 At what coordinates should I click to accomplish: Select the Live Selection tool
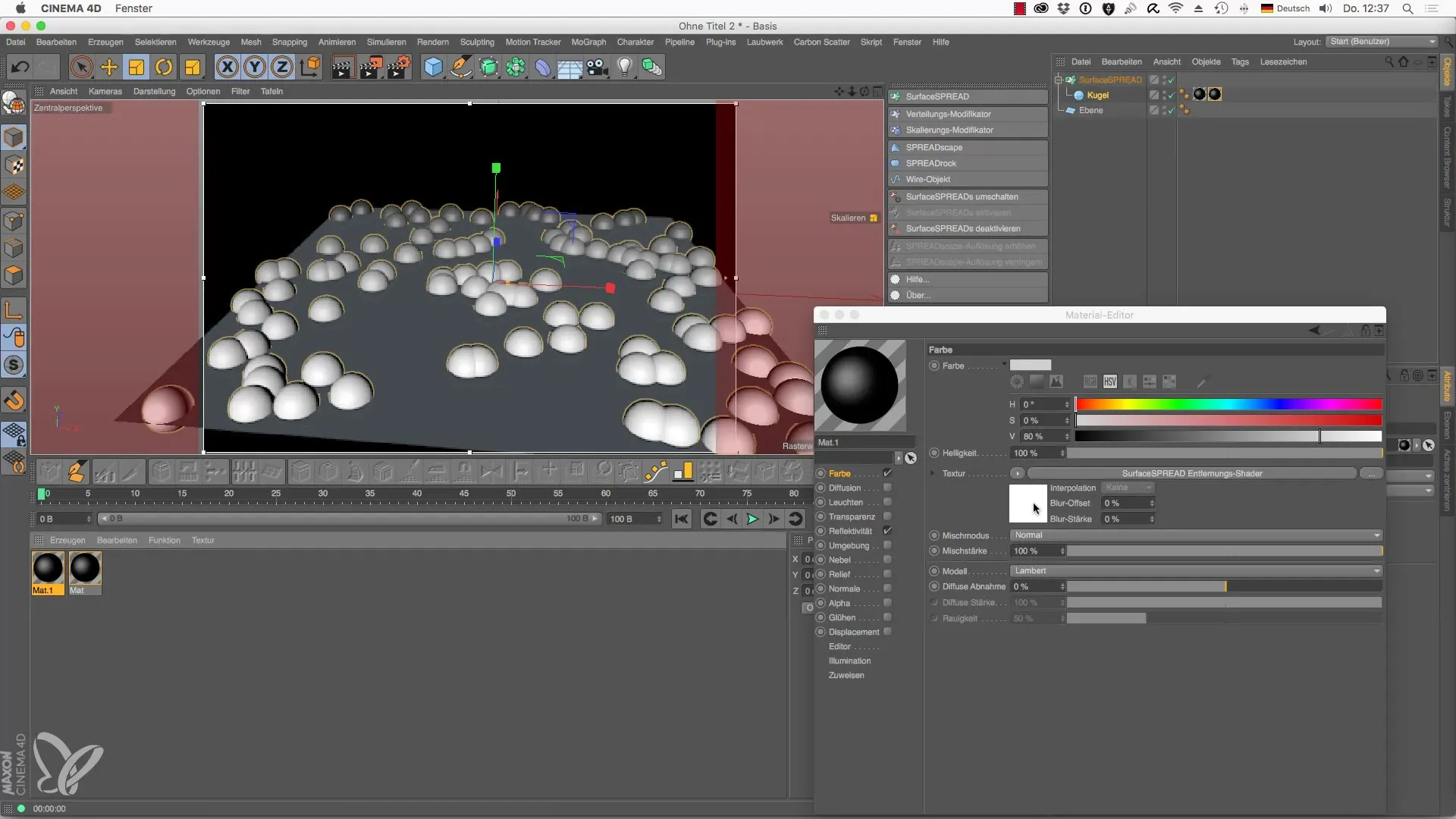click(x=81, y=67)
